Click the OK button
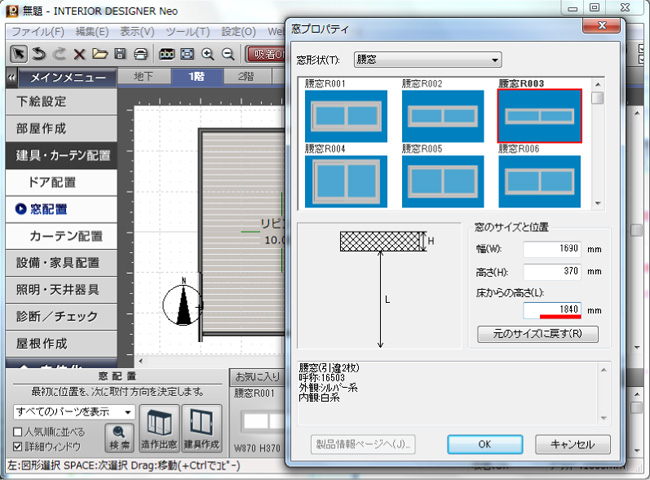The height and width of the screenshot is (480, 650). (483, 443)
